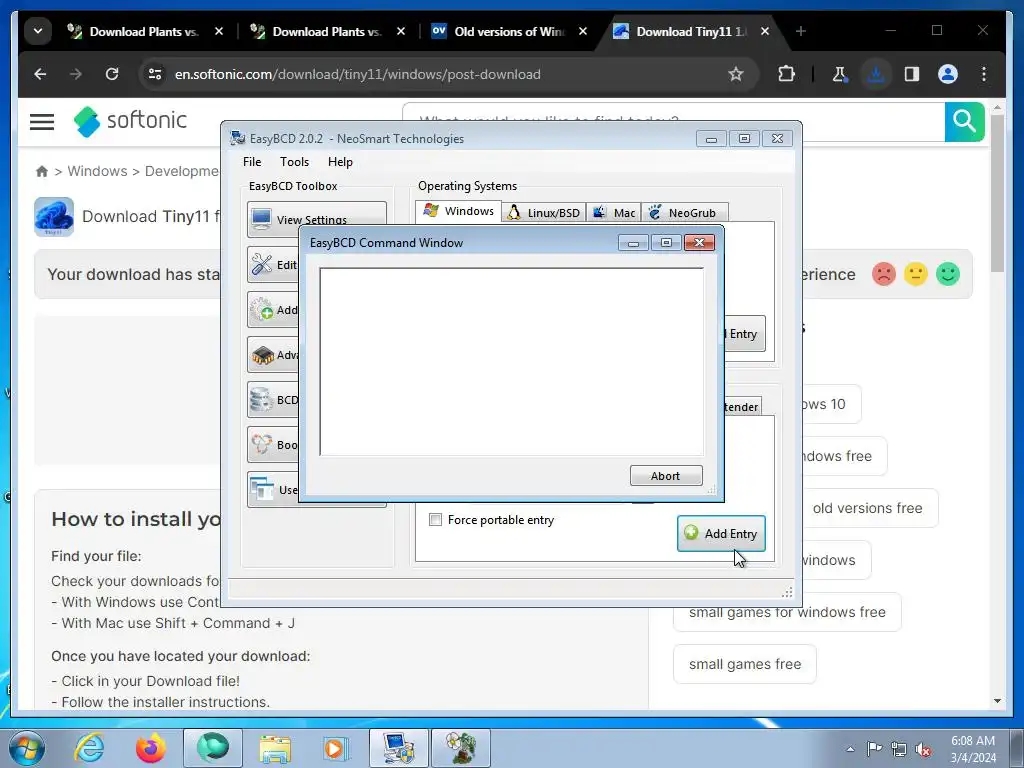Rate experience with red sad face
The image size is (1024, 768).
(884, 274)
